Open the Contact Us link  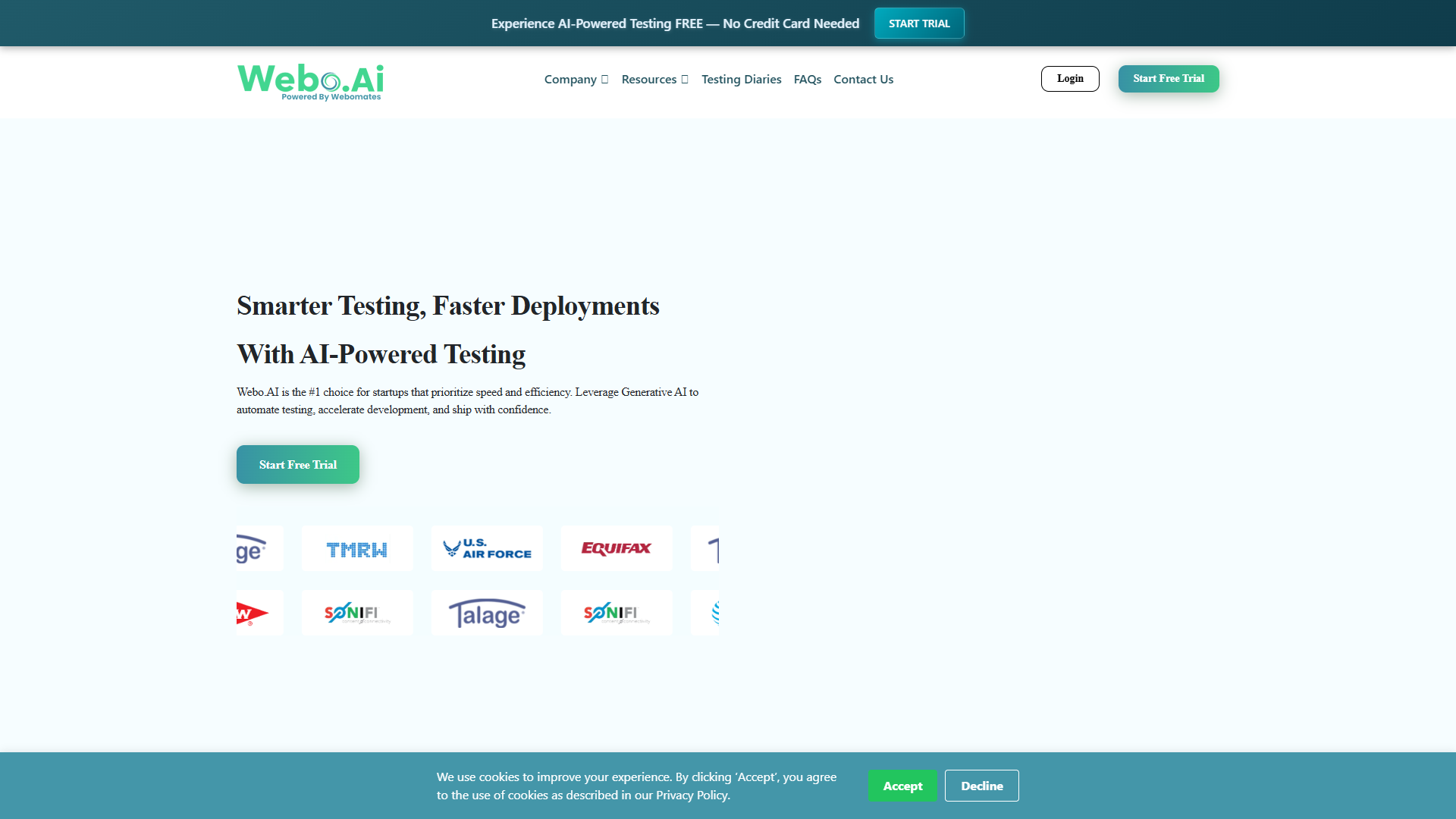pyautogui.click(x=864, y=79)
